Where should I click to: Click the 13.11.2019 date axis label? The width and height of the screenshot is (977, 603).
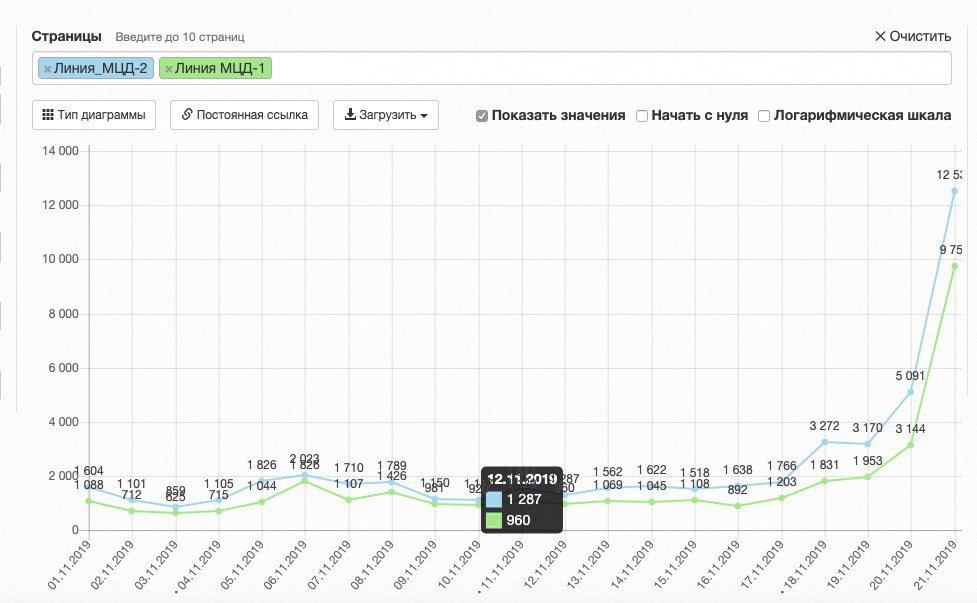point(589,565)
